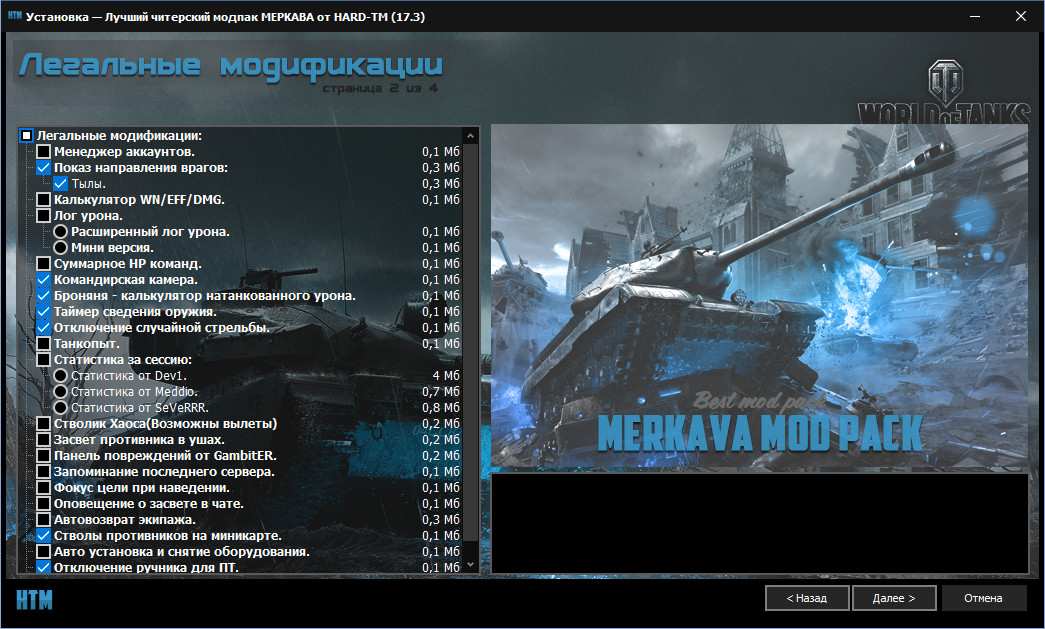Check the 'Танкопыт.' checkbox
Viewport: 1045px width, 629px height.
[x=43, y=344]
